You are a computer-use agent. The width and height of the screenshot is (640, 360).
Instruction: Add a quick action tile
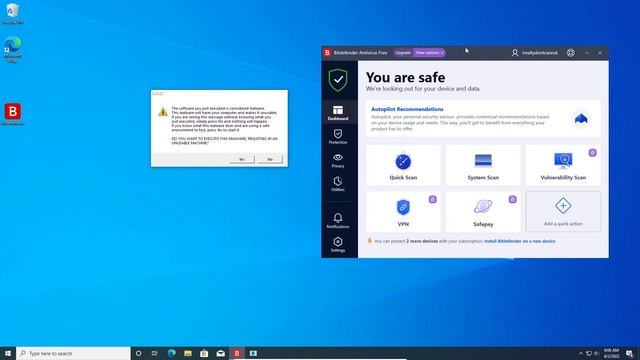(x=563, y=212)
